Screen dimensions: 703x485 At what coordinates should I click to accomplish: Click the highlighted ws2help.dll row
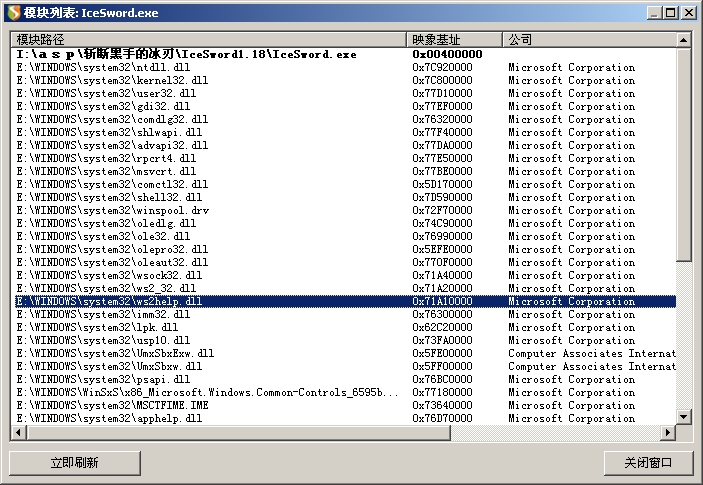(x=344, y=301)
